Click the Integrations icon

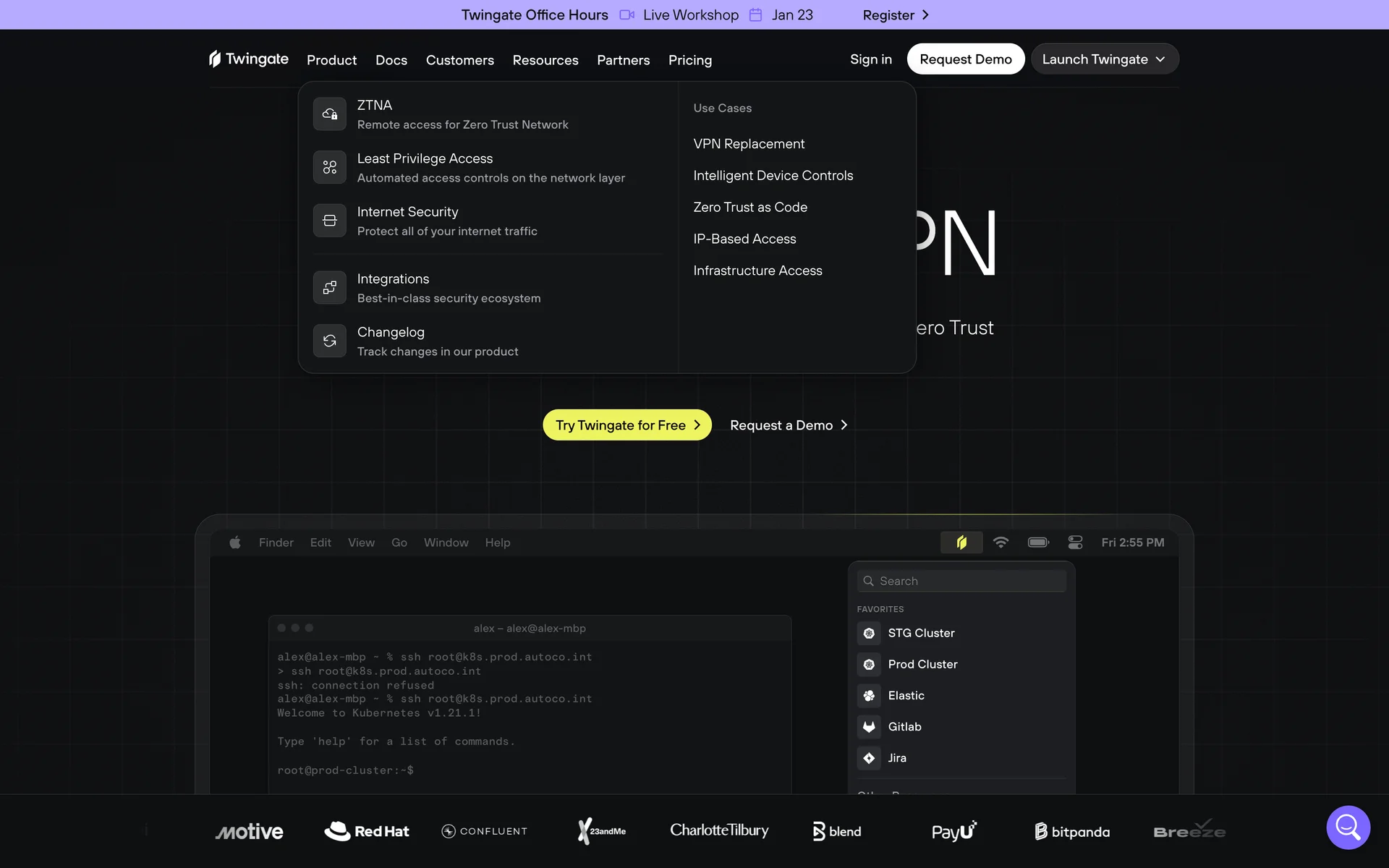[x=329, y=288]
